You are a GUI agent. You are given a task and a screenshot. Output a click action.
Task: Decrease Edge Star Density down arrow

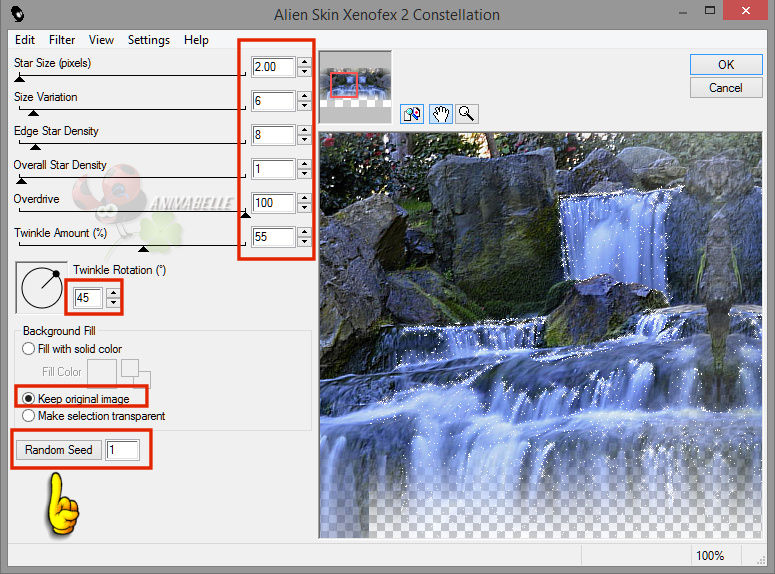(x=304, y=140)
